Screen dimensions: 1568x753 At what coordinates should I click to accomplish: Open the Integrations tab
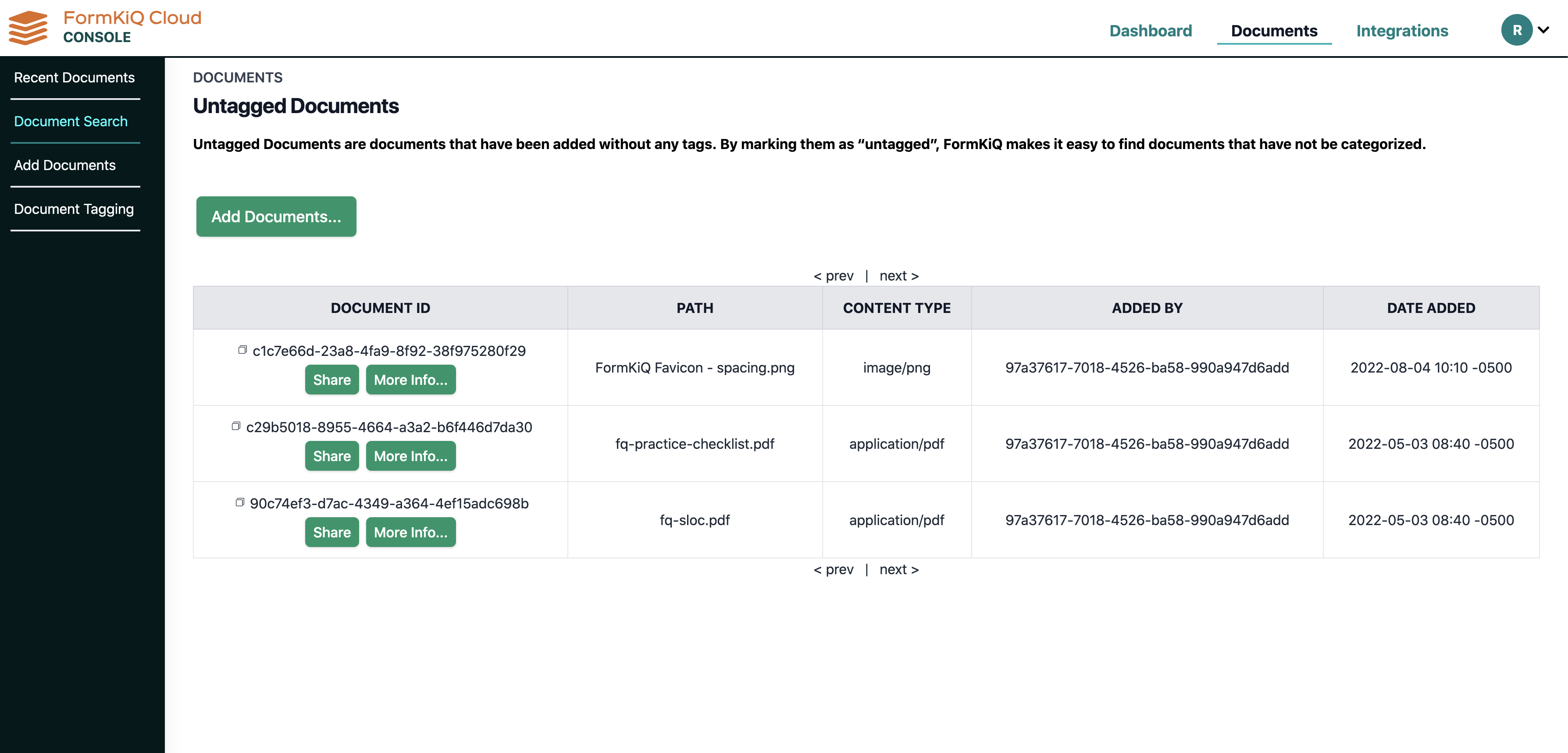pyautogui.click(x=1402, y=30)
